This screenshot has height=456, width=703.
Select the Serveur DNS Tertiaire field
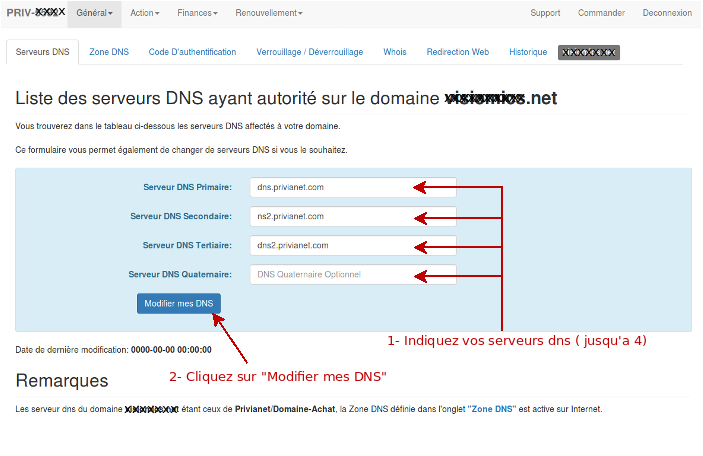click(x=353, y=246)
